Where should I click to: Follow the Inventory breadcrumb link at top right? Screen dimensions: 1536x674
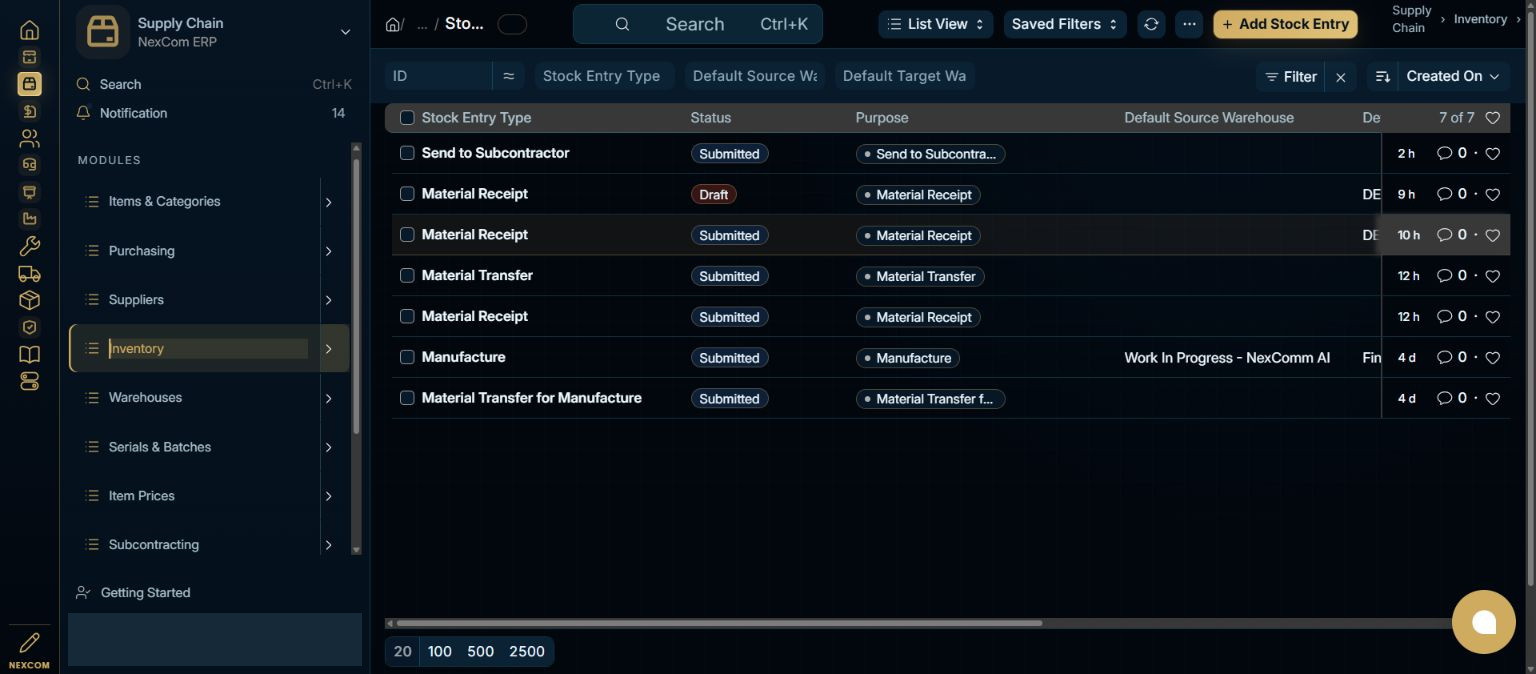pos(1480,19)
